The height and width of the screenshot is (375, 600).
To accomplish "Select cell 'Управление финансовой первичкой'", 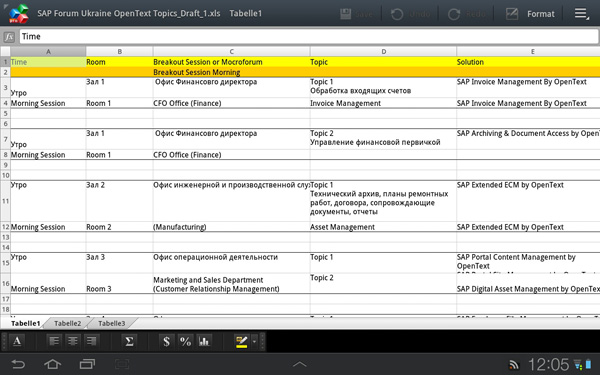I will click(x=383, y=139).
